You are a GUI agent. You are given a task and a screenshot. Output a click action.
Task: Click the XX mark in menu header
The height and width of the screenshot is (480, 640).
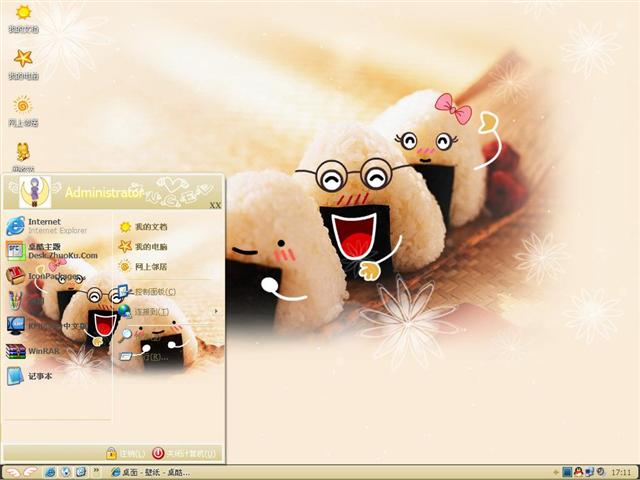215,205
